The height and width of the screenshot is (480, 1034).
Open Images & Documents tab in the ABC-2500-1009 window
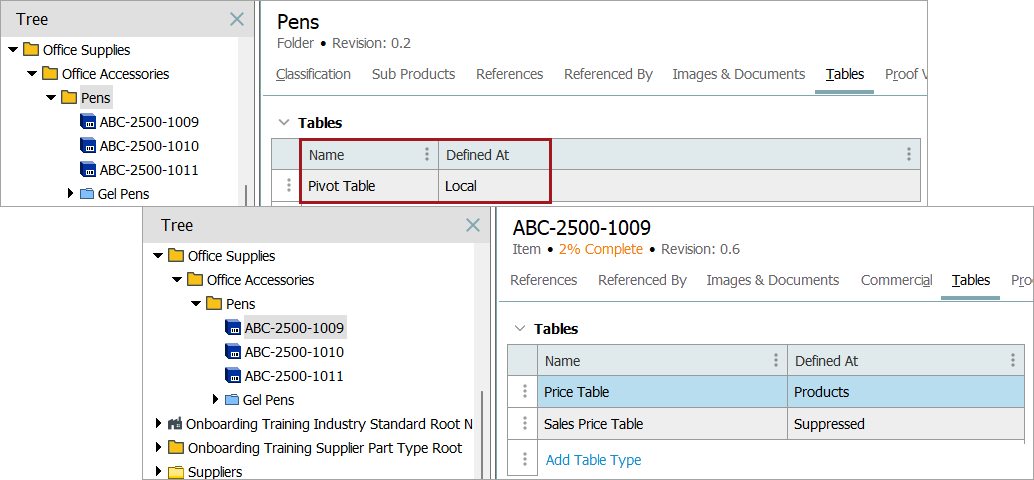773,280
